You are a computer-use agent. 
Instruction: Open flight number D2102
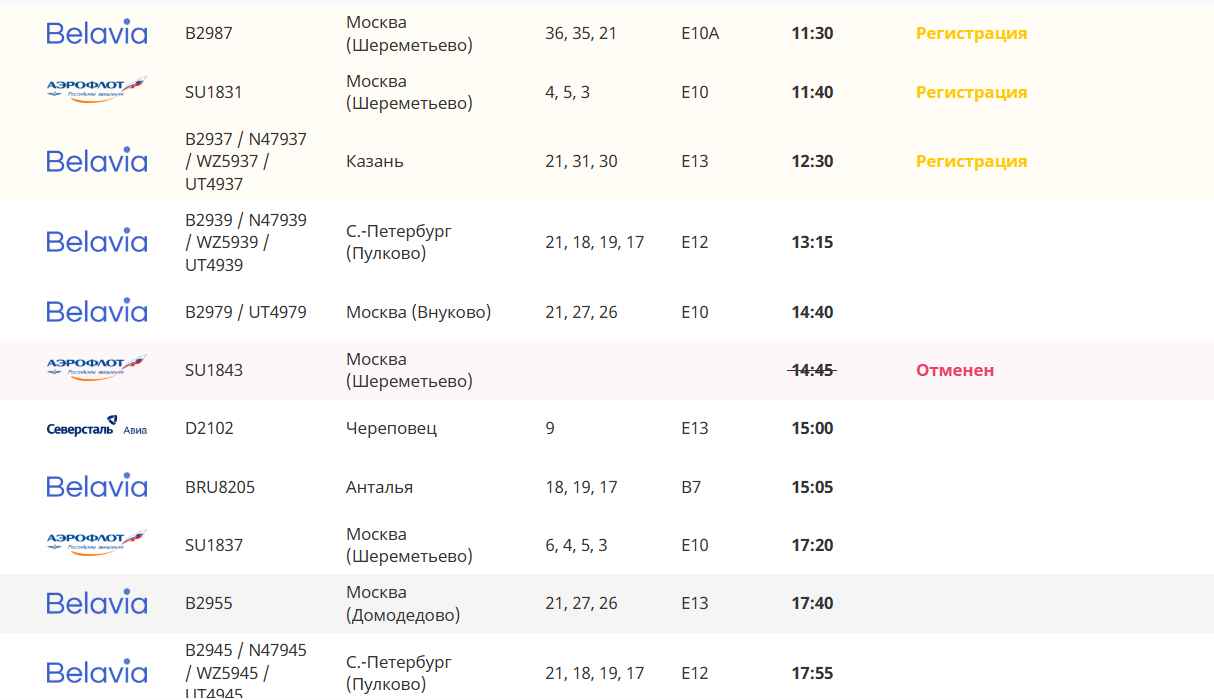(208, 428)
